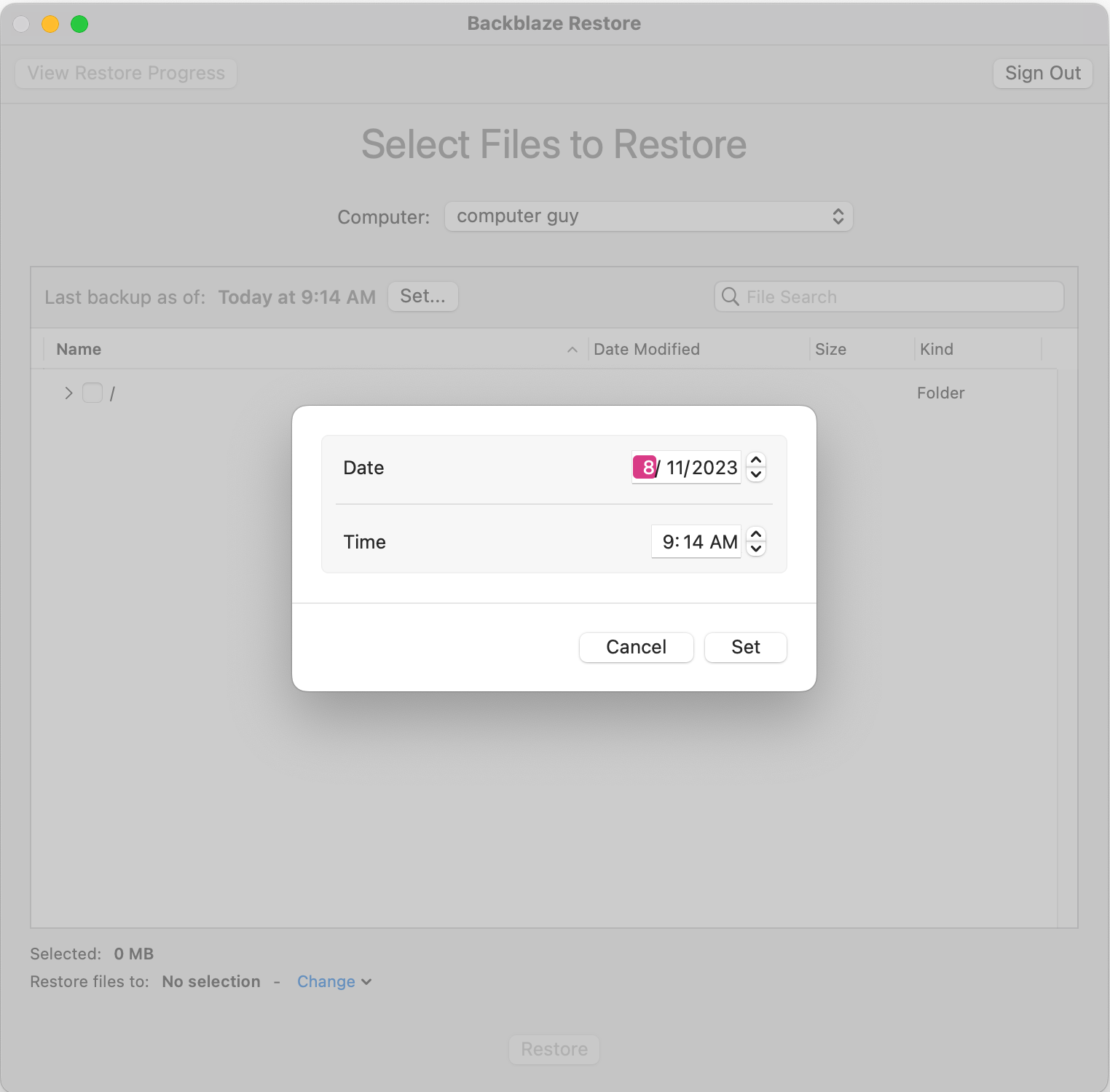
Task: Click the disabled Restore button
Action: point(554,1049)
